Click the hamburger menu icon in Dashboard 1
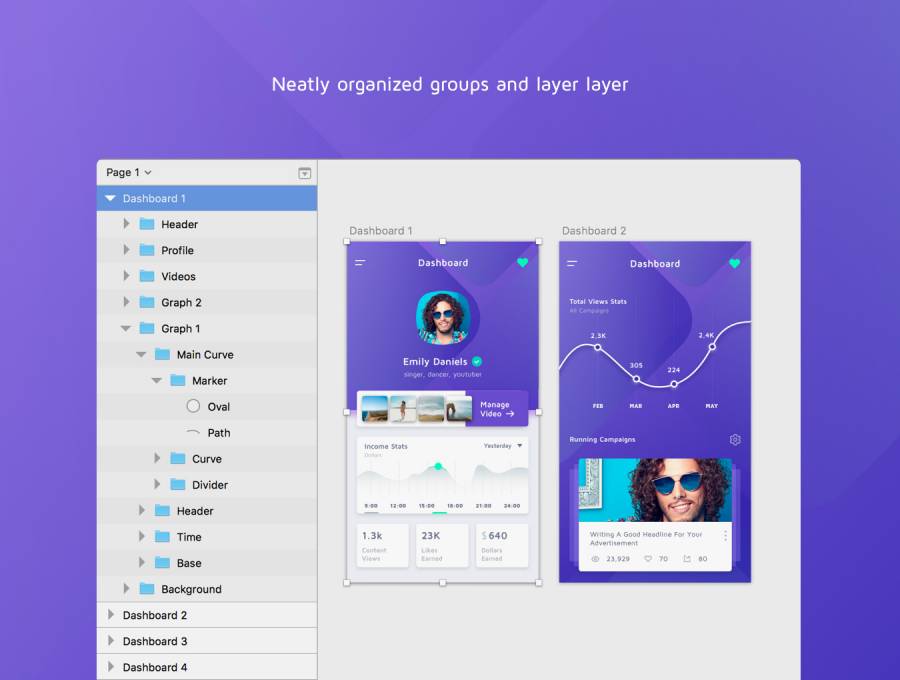This screenshot has width=900, height=680. pyautogui.click(x=360, y=263)
